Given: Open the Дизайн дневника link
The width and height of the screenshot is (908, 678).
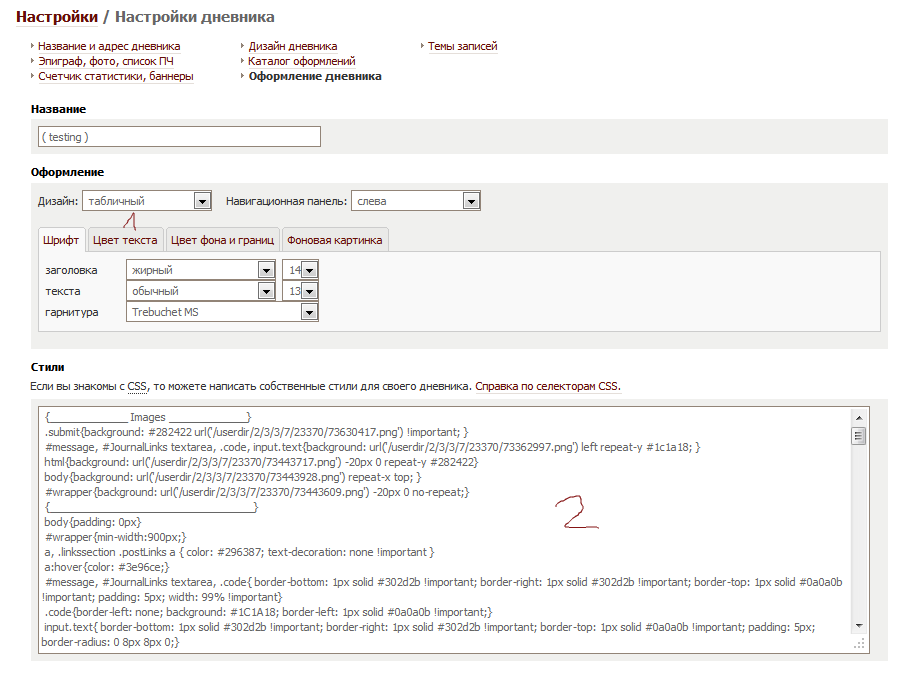Looking at the screenshot, I should pyautogui.click(x=293, y=46).
